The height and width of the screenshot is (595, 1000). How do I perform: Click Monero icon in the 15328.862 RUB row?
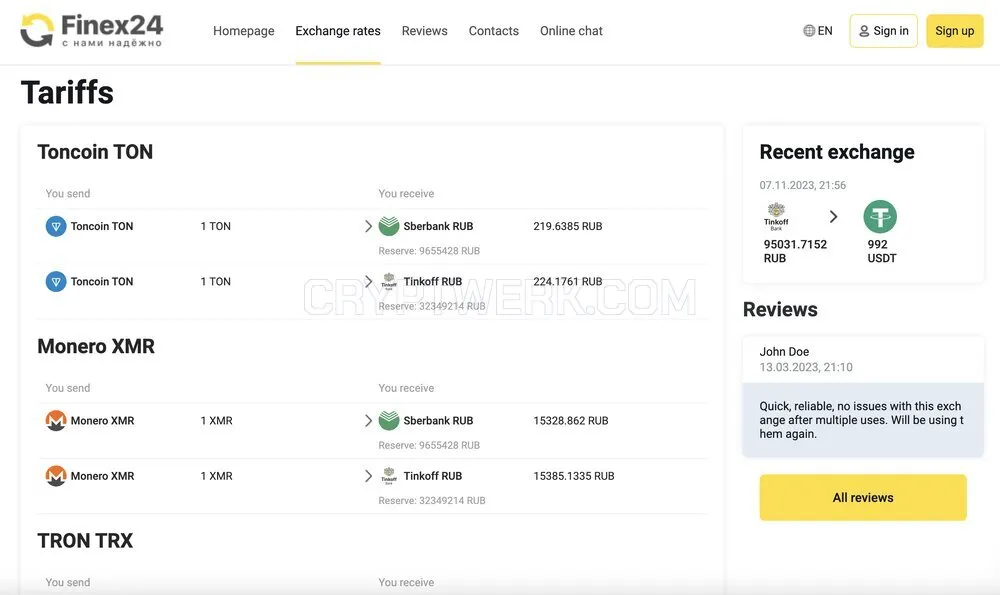click(56, 421)
